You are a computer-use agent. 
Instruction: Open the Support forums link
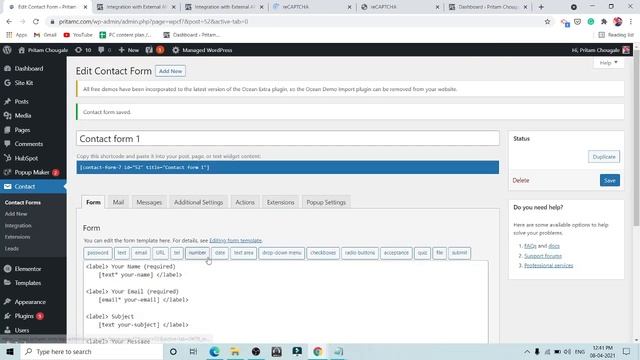click(543, 256)
